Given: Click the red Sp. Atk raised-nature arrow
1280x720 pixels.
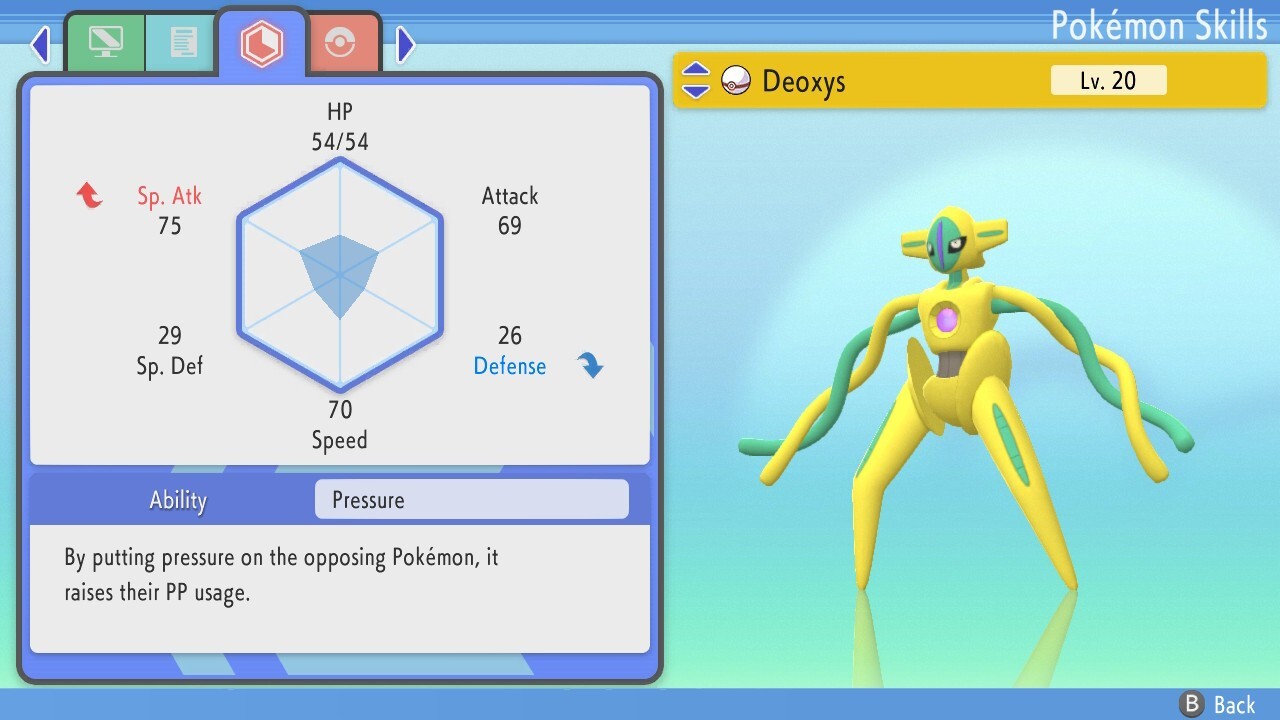Looking at the screenshot, I should [90, 195].
